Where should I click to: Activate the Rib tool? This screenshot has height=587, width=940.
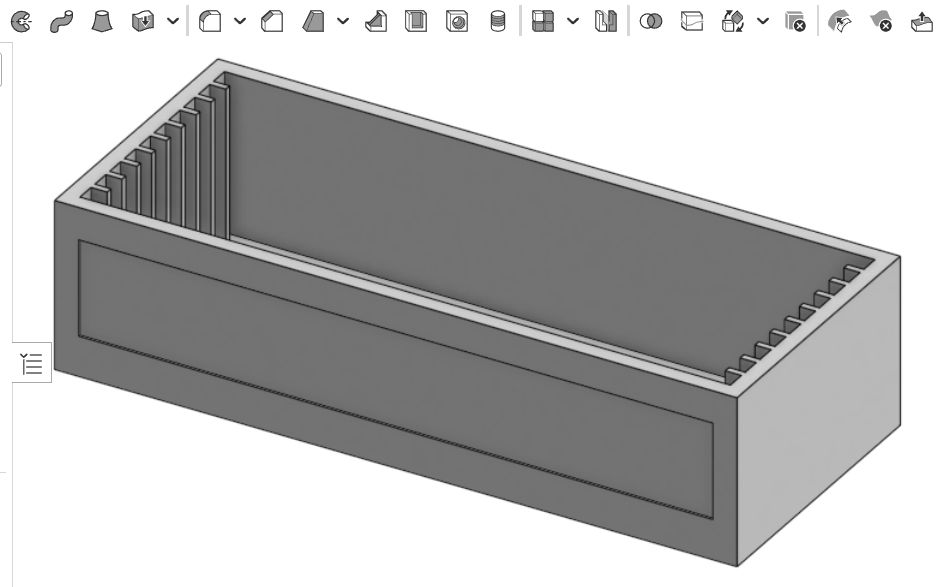(376, 22)
